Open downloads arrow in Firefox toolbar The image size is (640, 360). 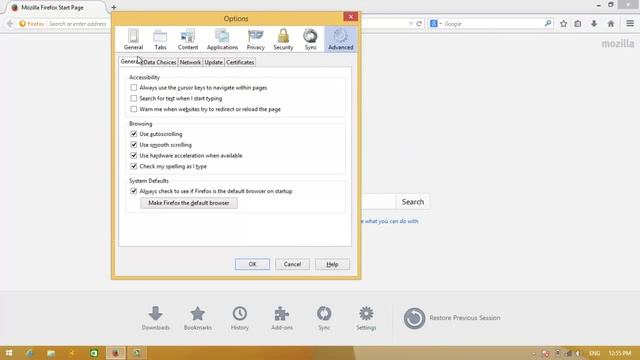pos(594,24)
